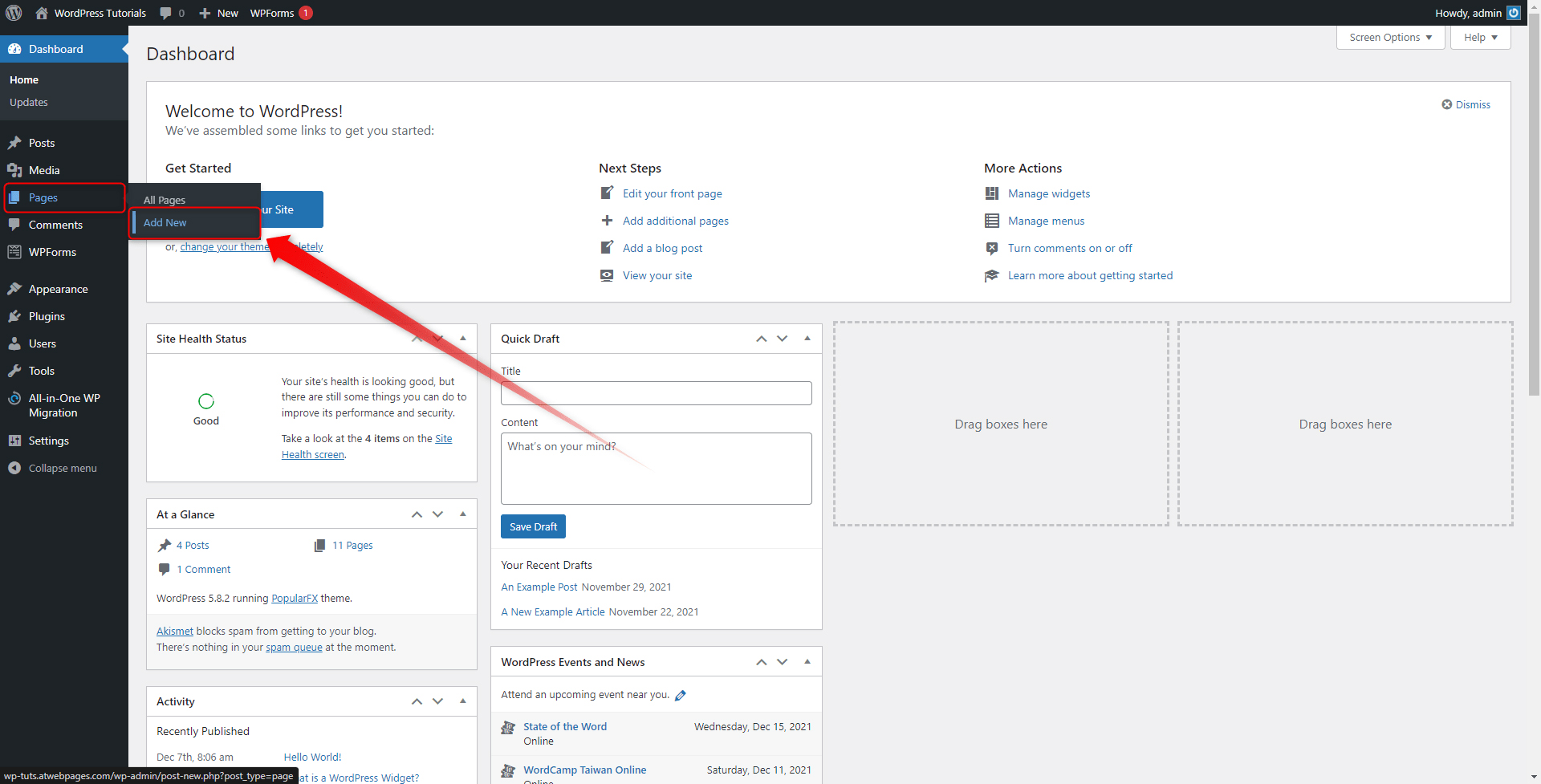Move At a Glance box down
This screenshot has height=784, width=1541.
(x=437, y=514)
